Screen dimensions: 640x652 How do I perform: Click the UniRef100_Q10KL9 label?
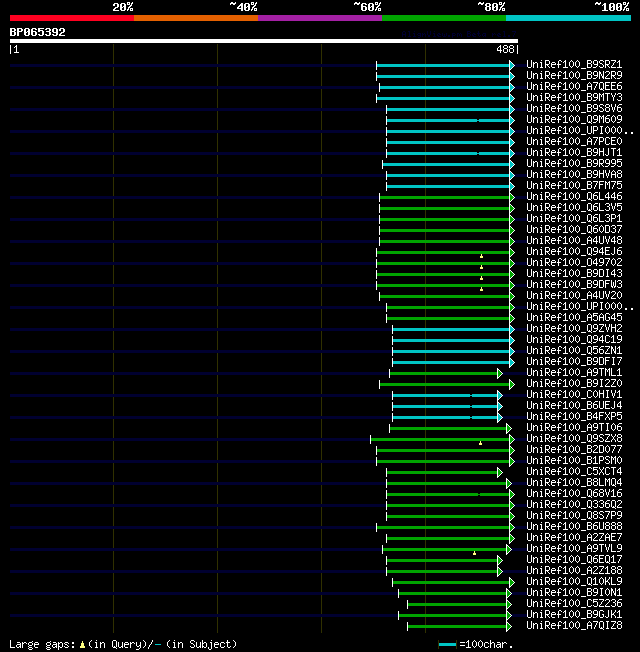pos(574,581)
